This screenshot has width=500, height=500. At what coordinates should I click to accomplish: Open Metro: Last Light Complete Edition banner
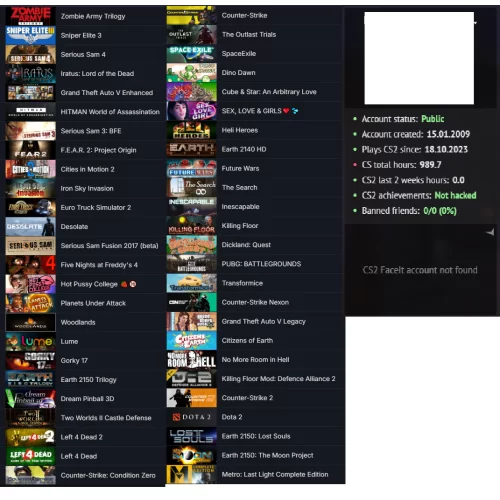click(191, 474)
